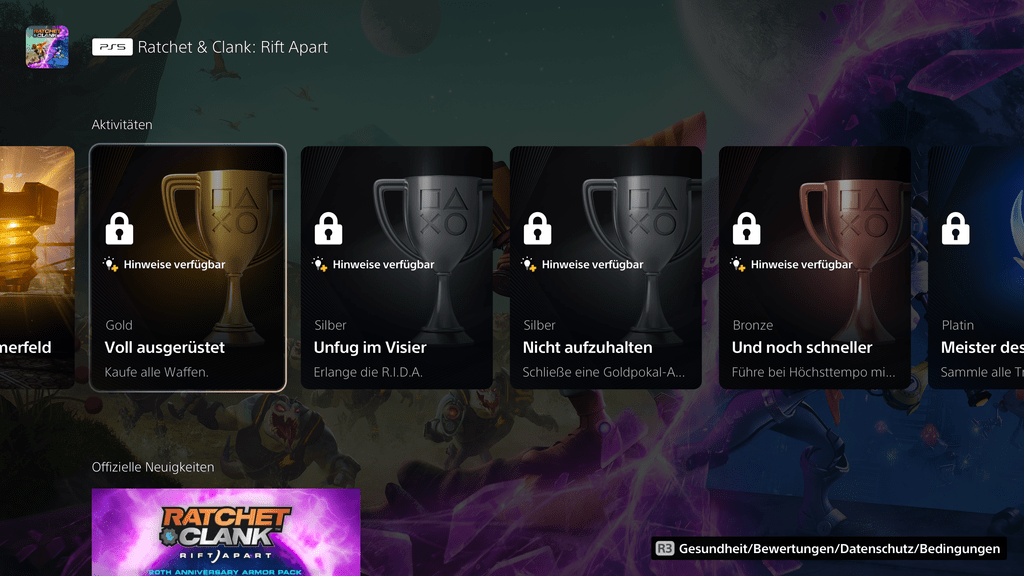
Task: Select lock icon on Voll ausgerüstet card
Action: [x=120, y=229]
